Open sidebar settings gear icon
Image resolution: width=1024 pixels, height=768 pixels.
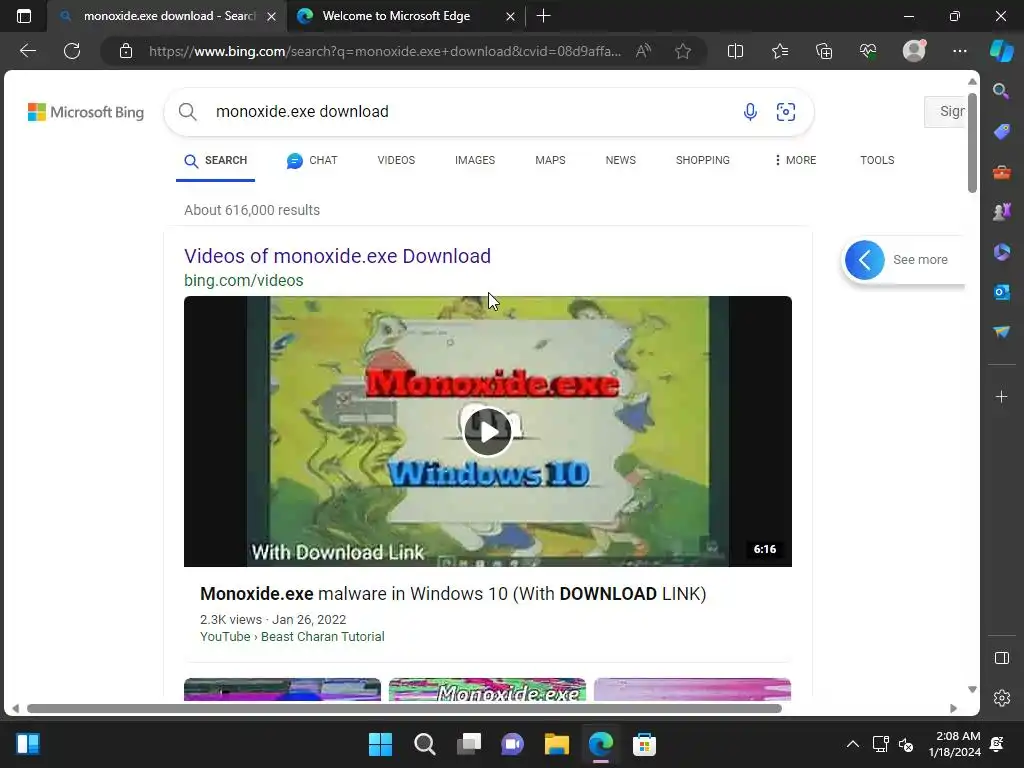click(1001, 698)
